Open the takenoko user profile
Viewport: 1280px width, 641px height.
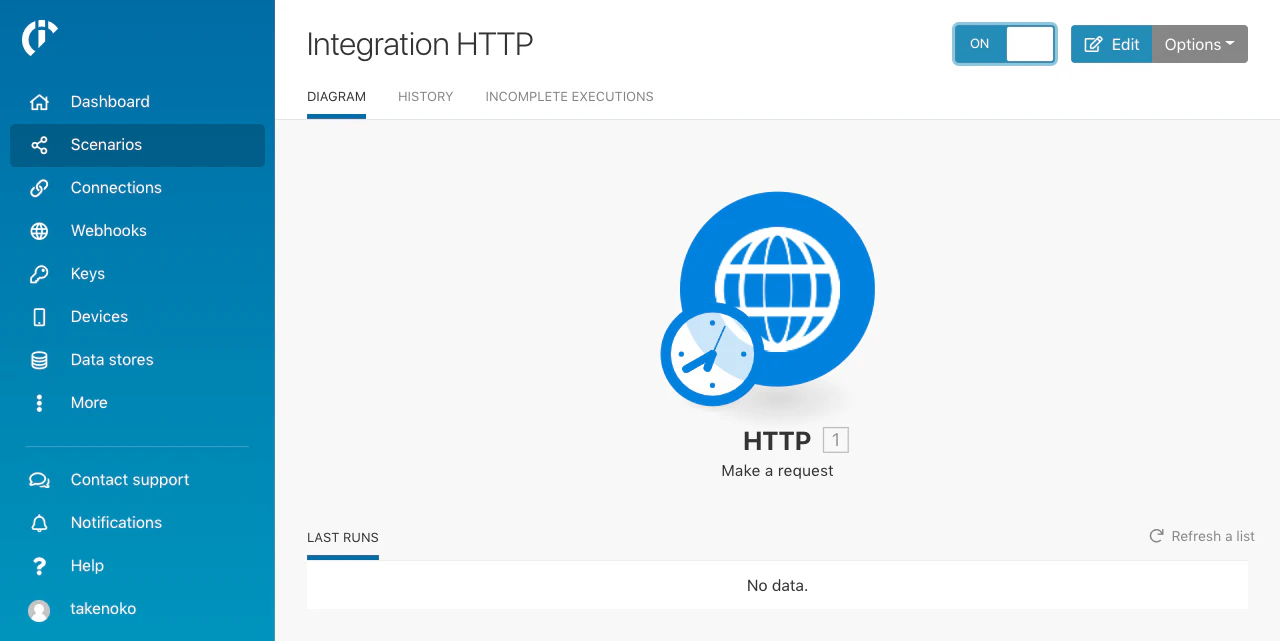[x=103, y=609]
